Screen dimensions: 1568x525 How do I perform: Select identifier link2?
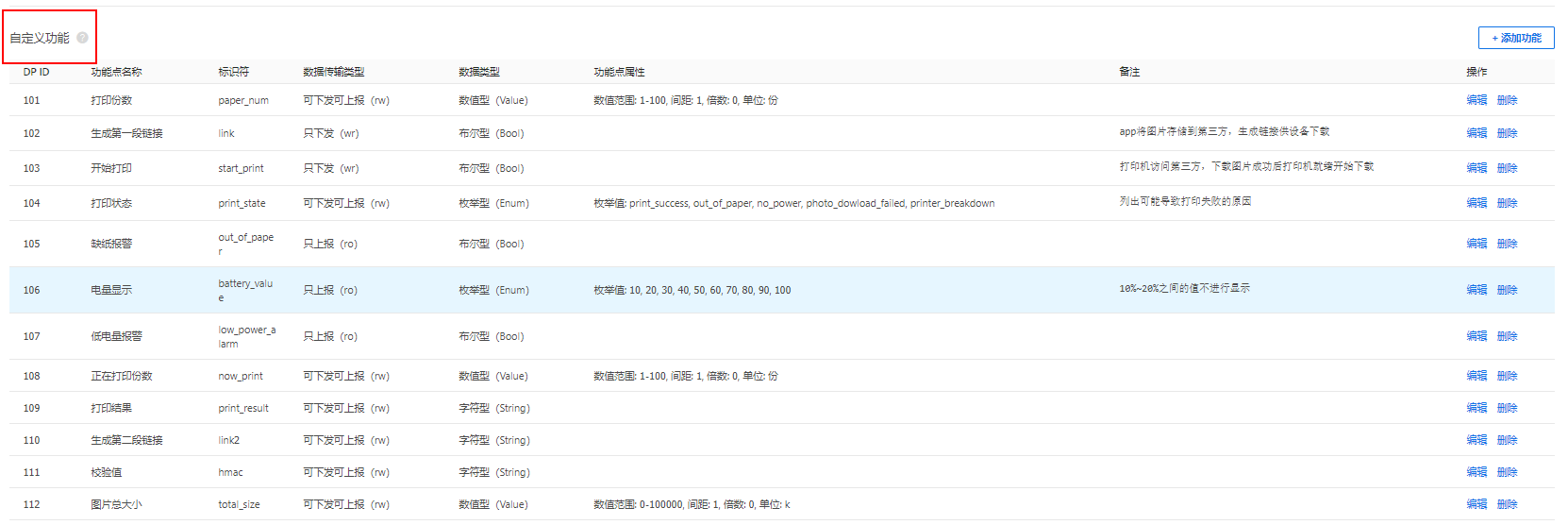coord(228,440)
